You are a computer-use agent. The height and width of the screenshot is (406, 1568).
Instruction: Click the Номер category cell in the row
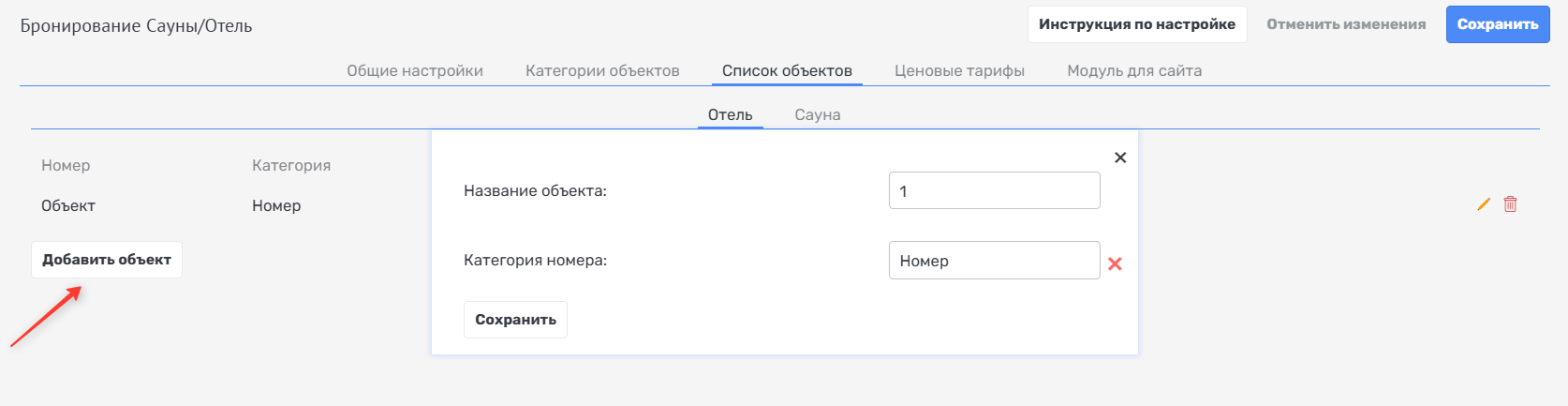pos(276,205)
